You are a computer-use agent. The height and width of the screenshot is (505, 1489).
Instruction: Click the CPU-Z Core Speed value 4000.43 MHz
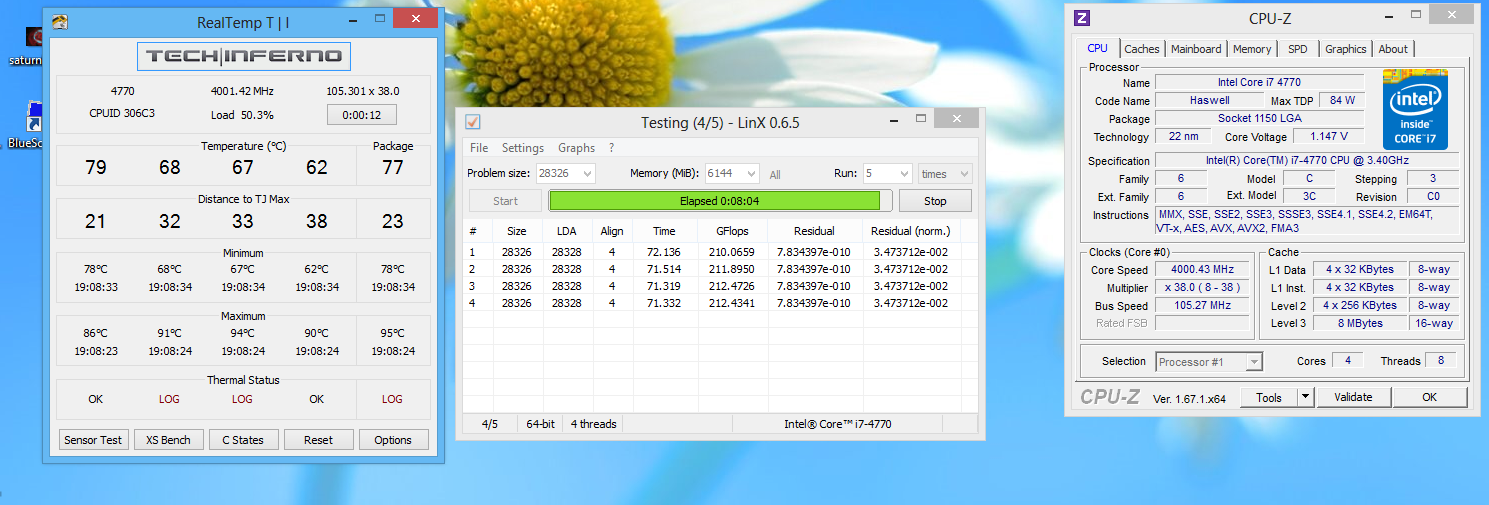[x=1200, y=270]
